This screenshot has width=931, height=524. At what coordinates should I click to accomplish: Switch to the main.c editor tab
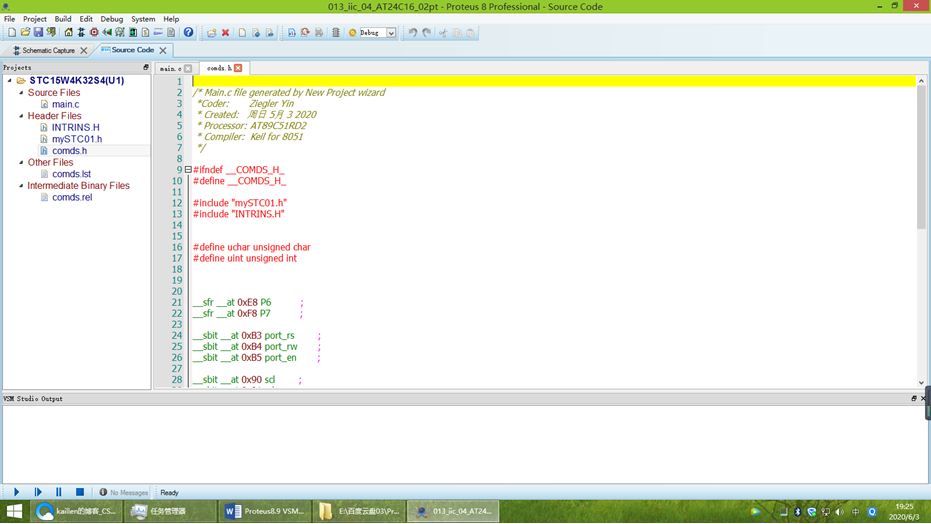[170, 68]
